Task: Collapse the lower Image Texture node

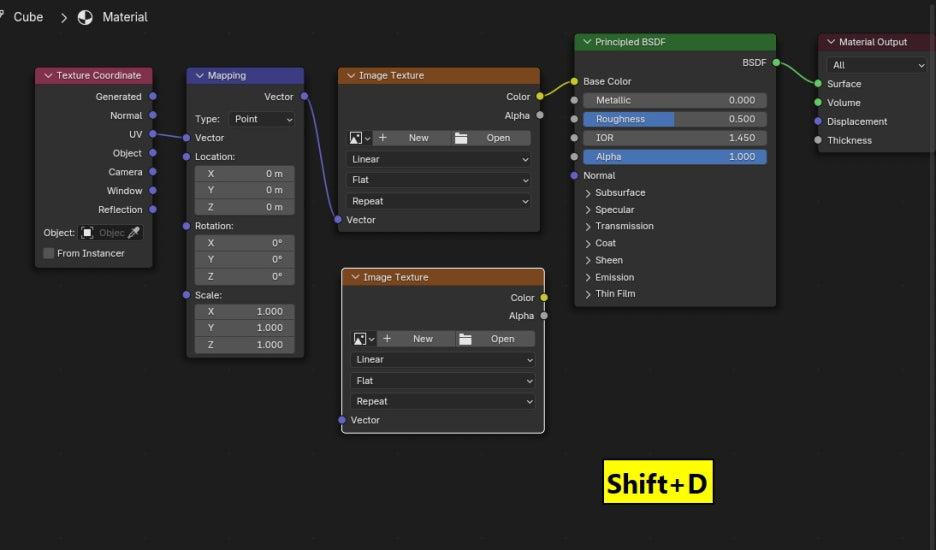Action: pos(355,277)
